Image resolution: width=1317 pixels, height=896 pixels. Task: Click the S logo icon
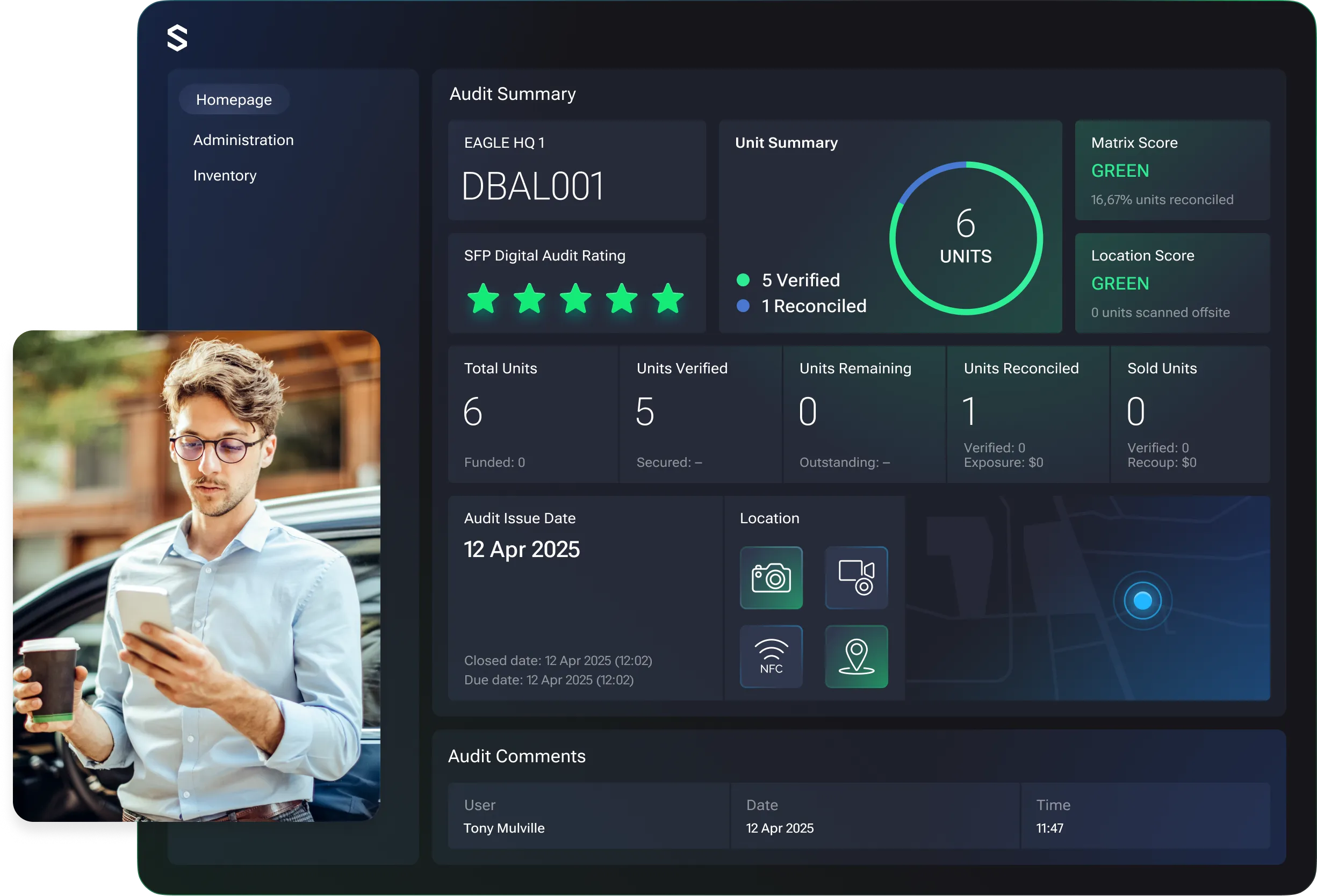[177, 39]
